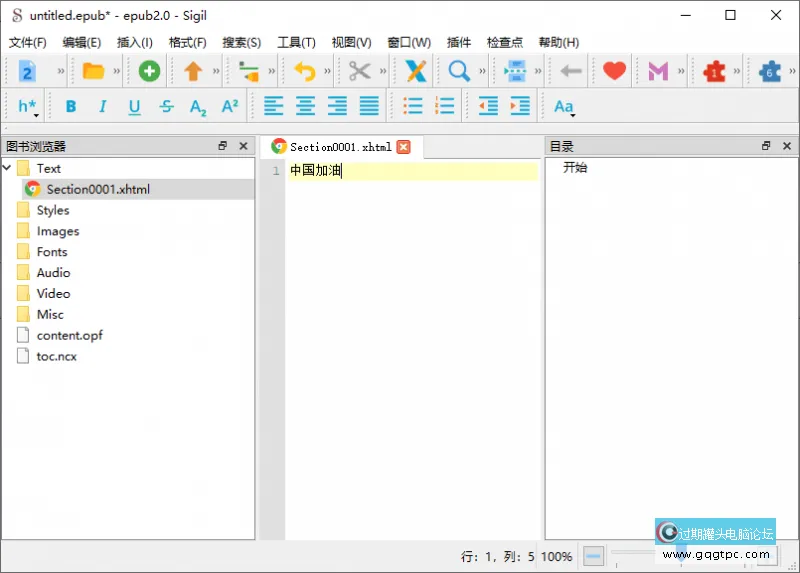Viewport: 800px width, 573px height.
Task: Run blue plugin 6 puzzle icon
Action: tap(770, 71)
